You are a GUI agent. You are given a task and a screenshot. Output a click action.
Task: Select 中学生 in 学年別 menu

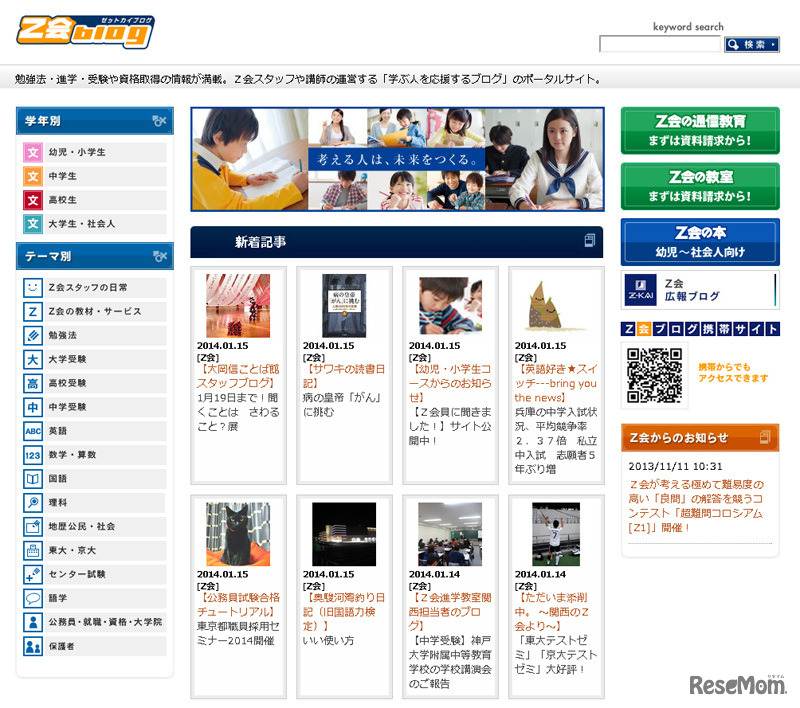[x=95, y=176]
